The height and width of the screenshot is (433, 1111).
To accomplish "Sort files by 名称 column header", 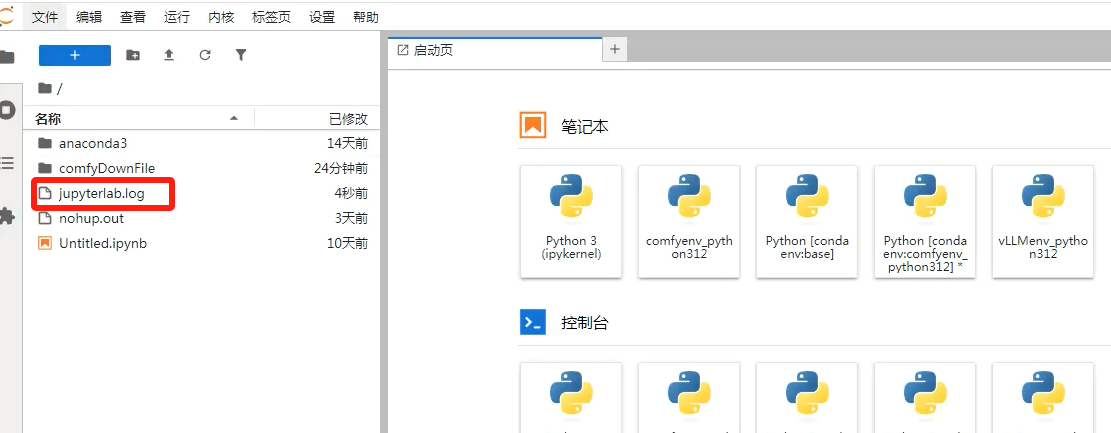I will tap(138, 118).
